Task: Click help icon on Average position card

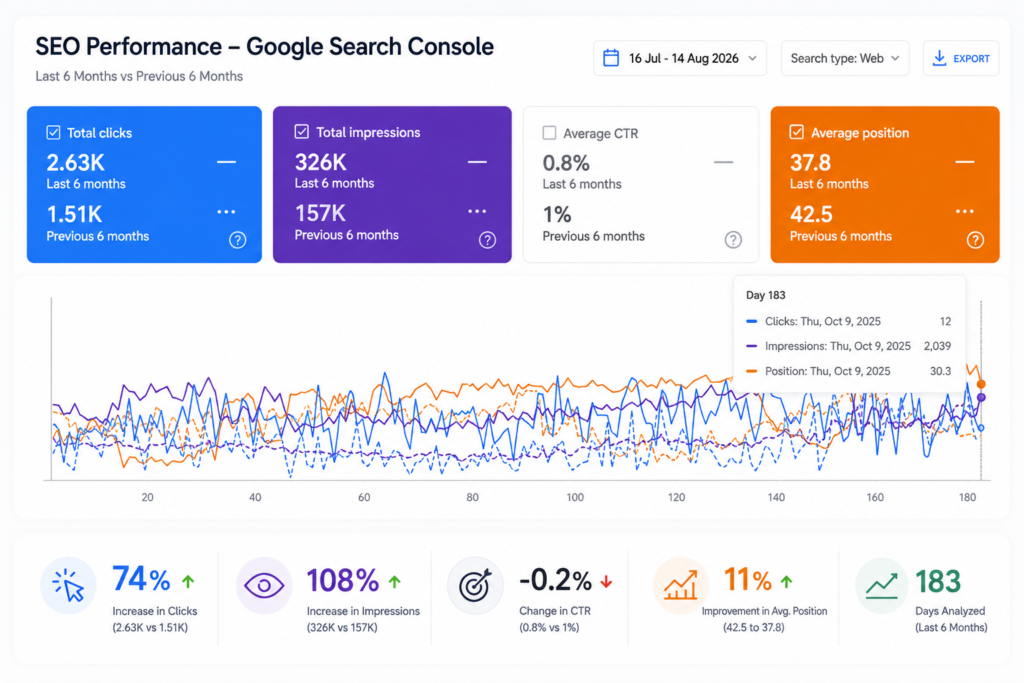Action: (x=975, y=240)
